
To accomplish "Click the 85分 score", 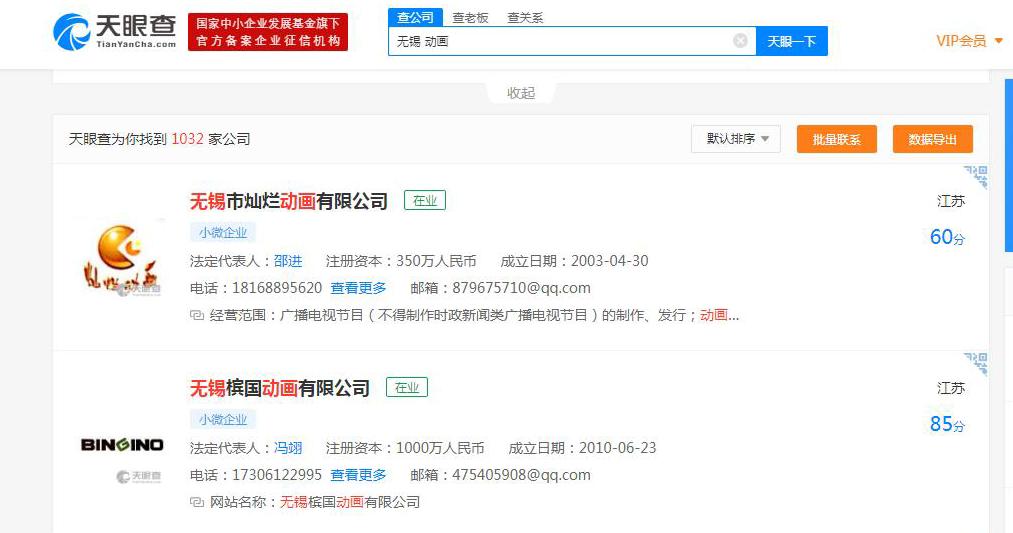I will coord(947,424).
